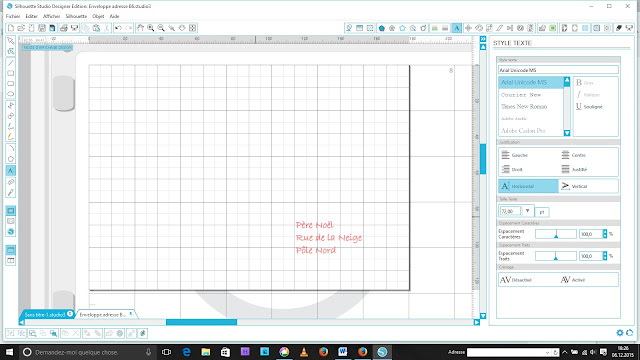Adjust the Espacement Caractères slider

[x=556, y=234]
